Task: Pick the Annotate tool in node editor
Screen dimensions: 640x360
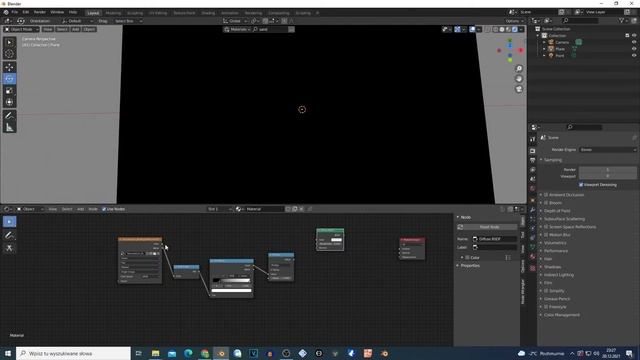Action: [x=9, y=235]
